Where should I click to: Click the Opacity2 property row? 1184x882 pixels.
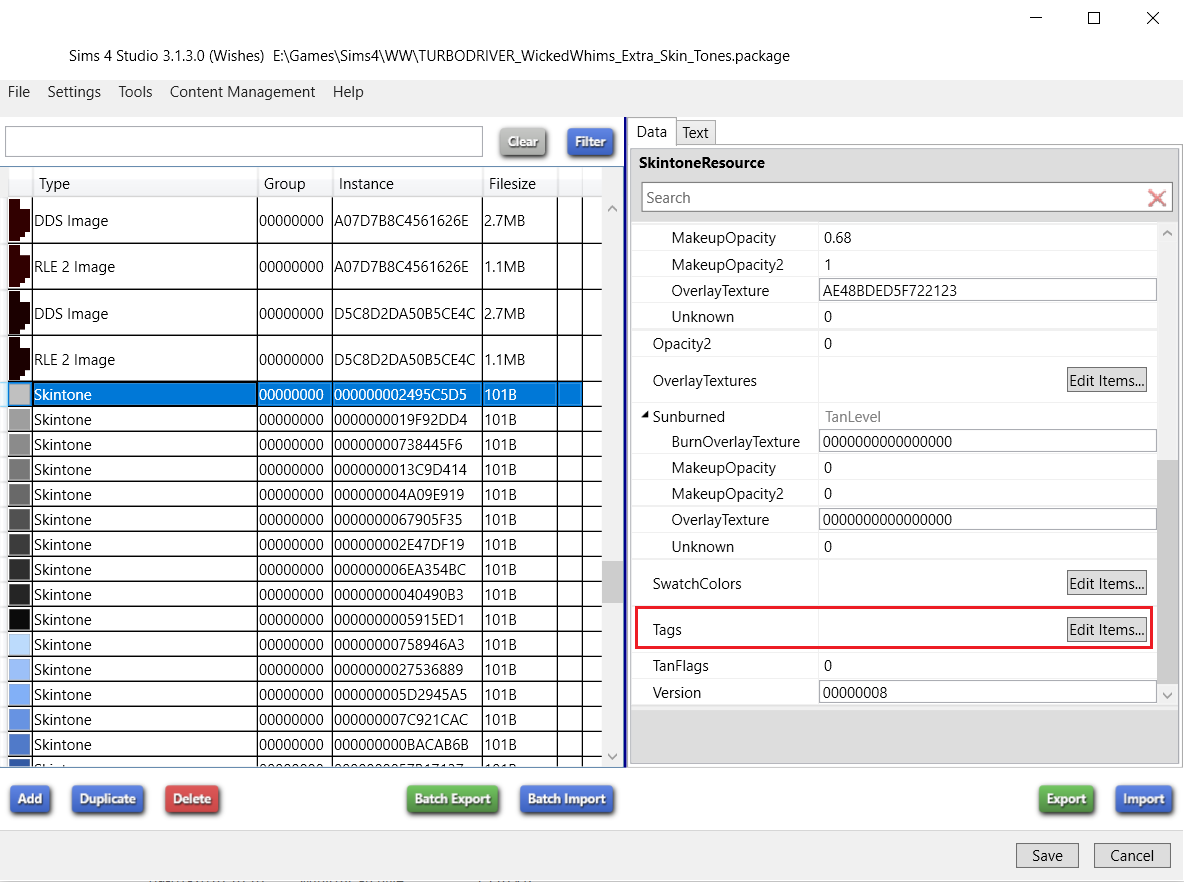coord(894,344)
